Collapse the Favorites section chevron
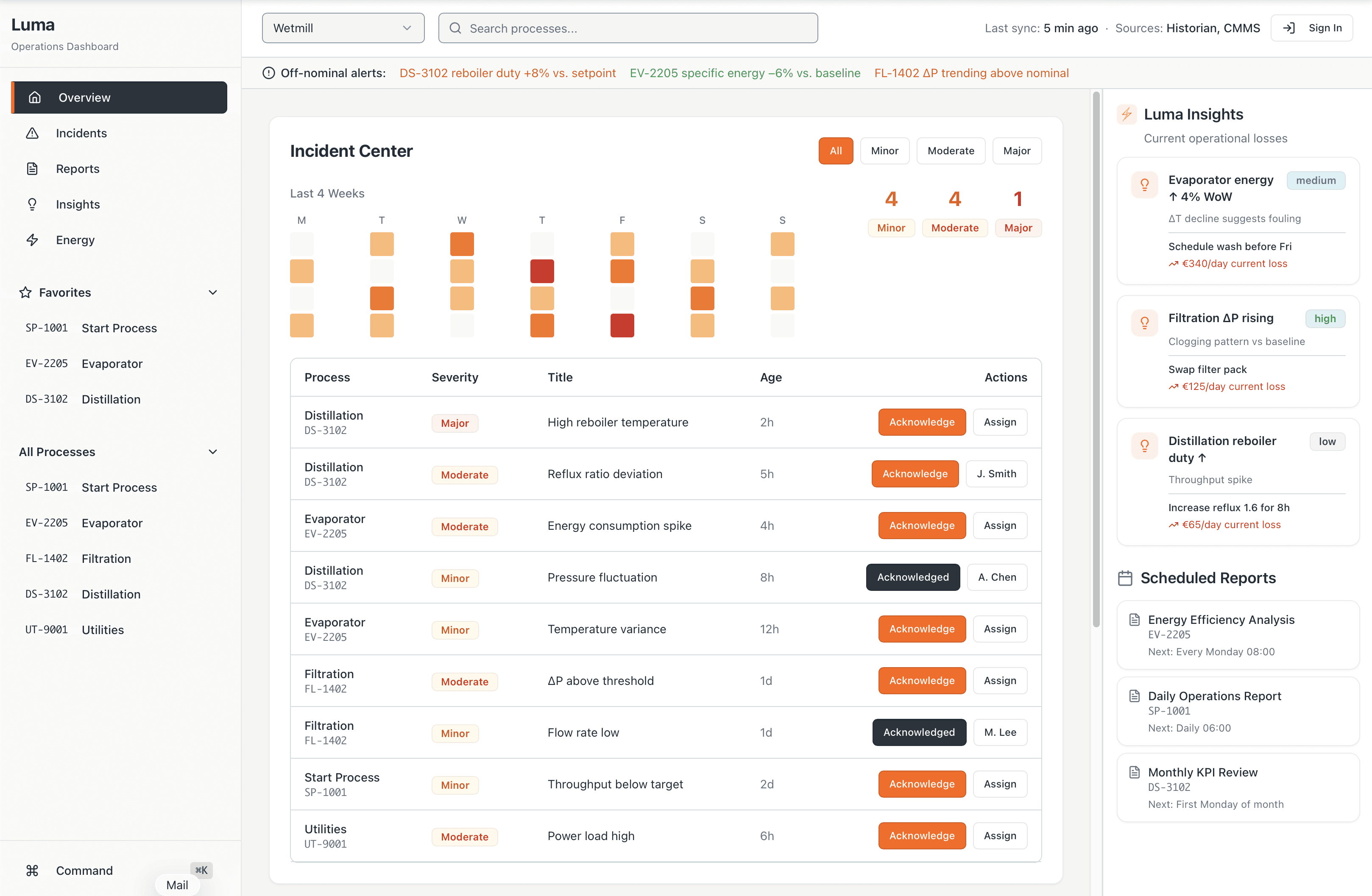The width and height of the screenshot is (1372, 896). (x=213, y=293)
